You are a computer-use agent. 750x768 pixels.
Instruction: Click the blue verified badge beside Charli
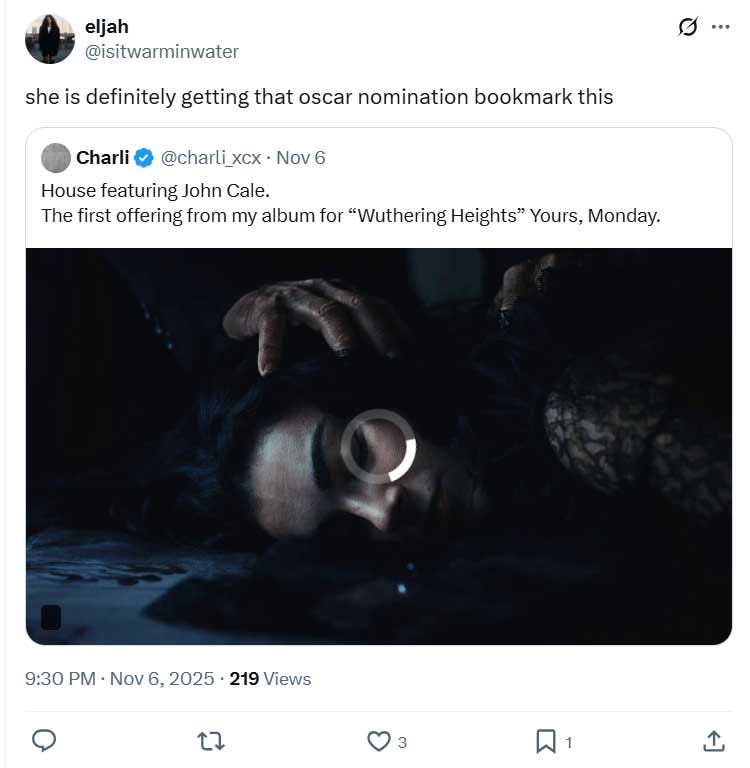pyautogui.click(x=144, y=158)
